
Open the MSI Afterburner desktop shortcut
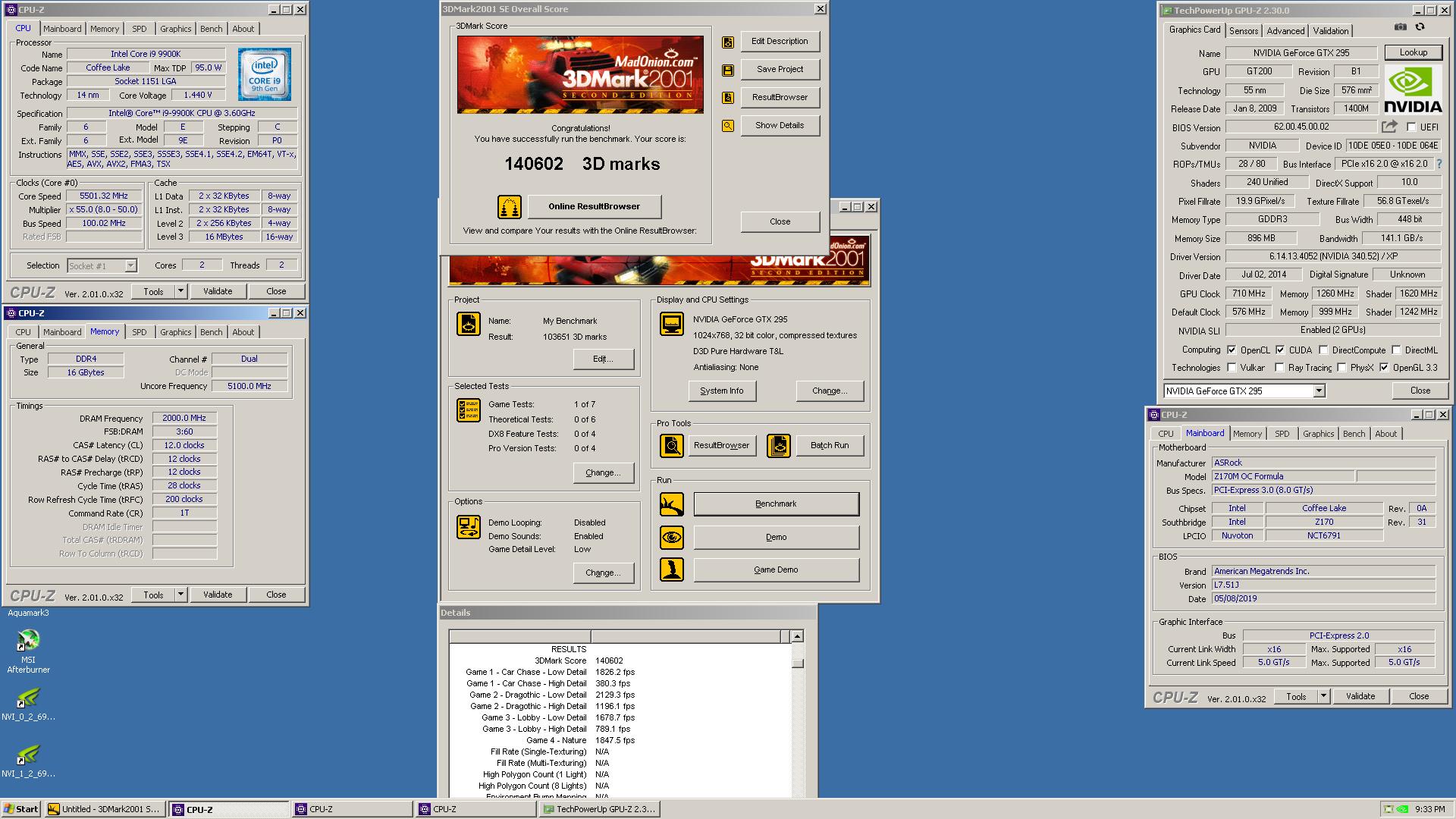point(28,651)
